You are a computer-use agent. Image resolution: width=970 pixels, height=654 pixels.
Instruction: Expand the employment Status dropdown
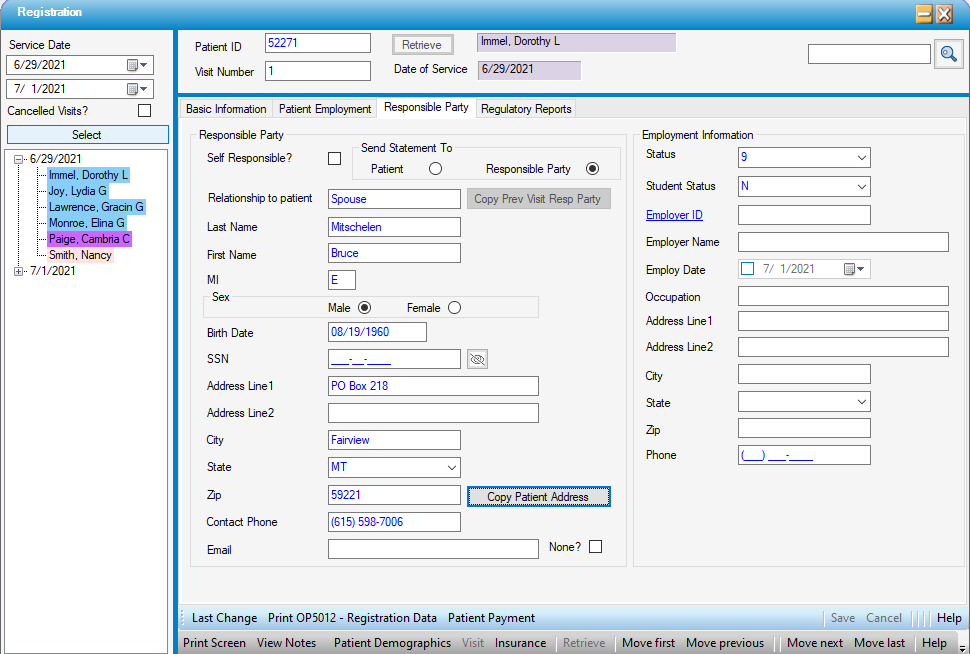pyautogui.click(x=861, y=157)
